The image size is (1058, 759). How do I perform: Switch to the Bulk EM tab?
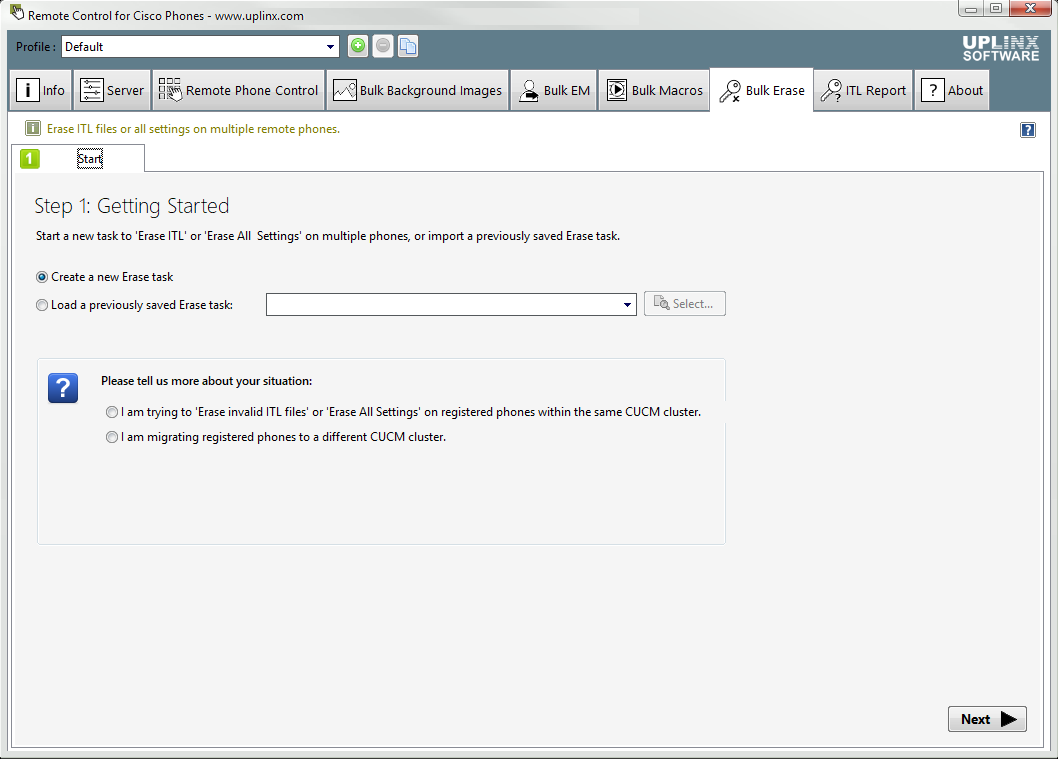pos(554,90)
